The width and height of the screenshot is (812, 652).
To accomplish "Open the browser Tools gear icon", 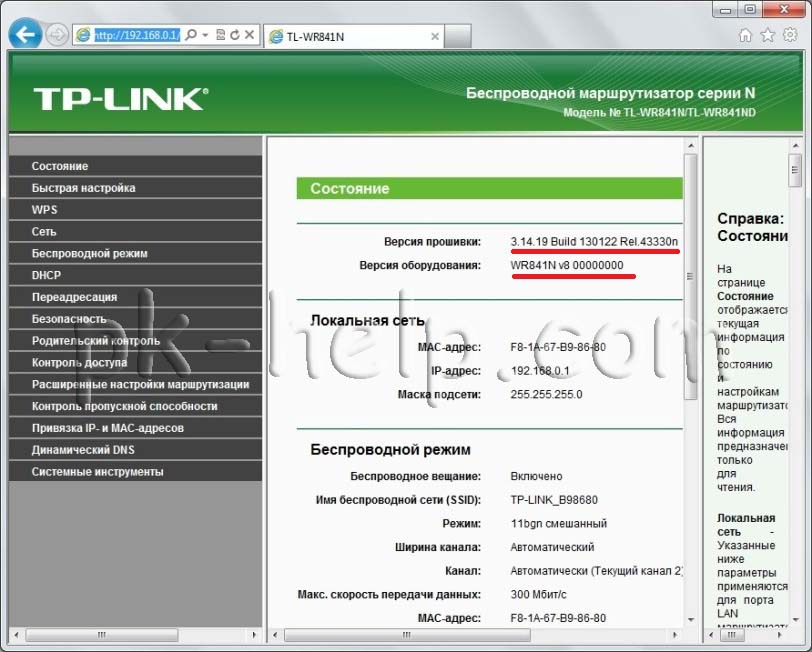I will click(790, 35).
